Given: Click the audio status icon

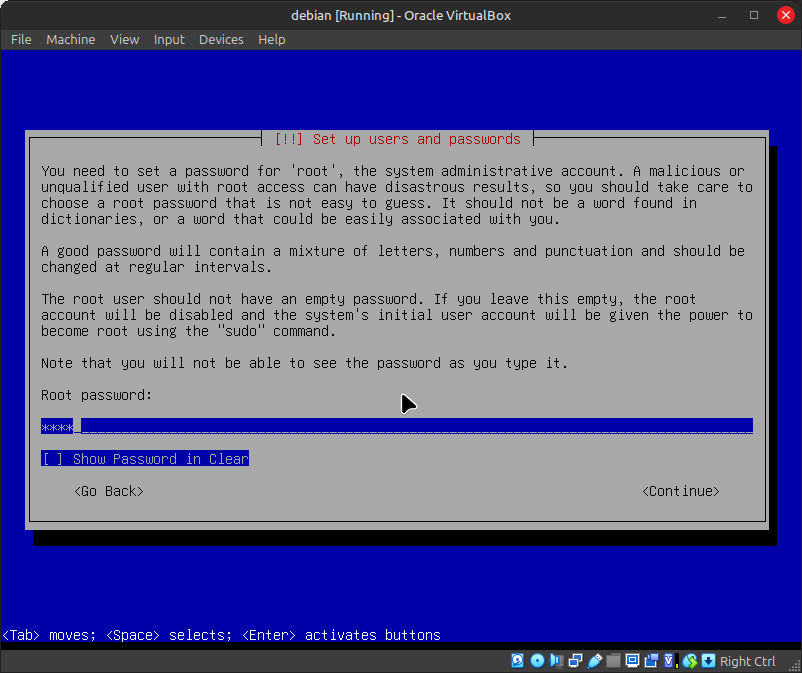Looking at the screenshot, I should click(556, 661).
